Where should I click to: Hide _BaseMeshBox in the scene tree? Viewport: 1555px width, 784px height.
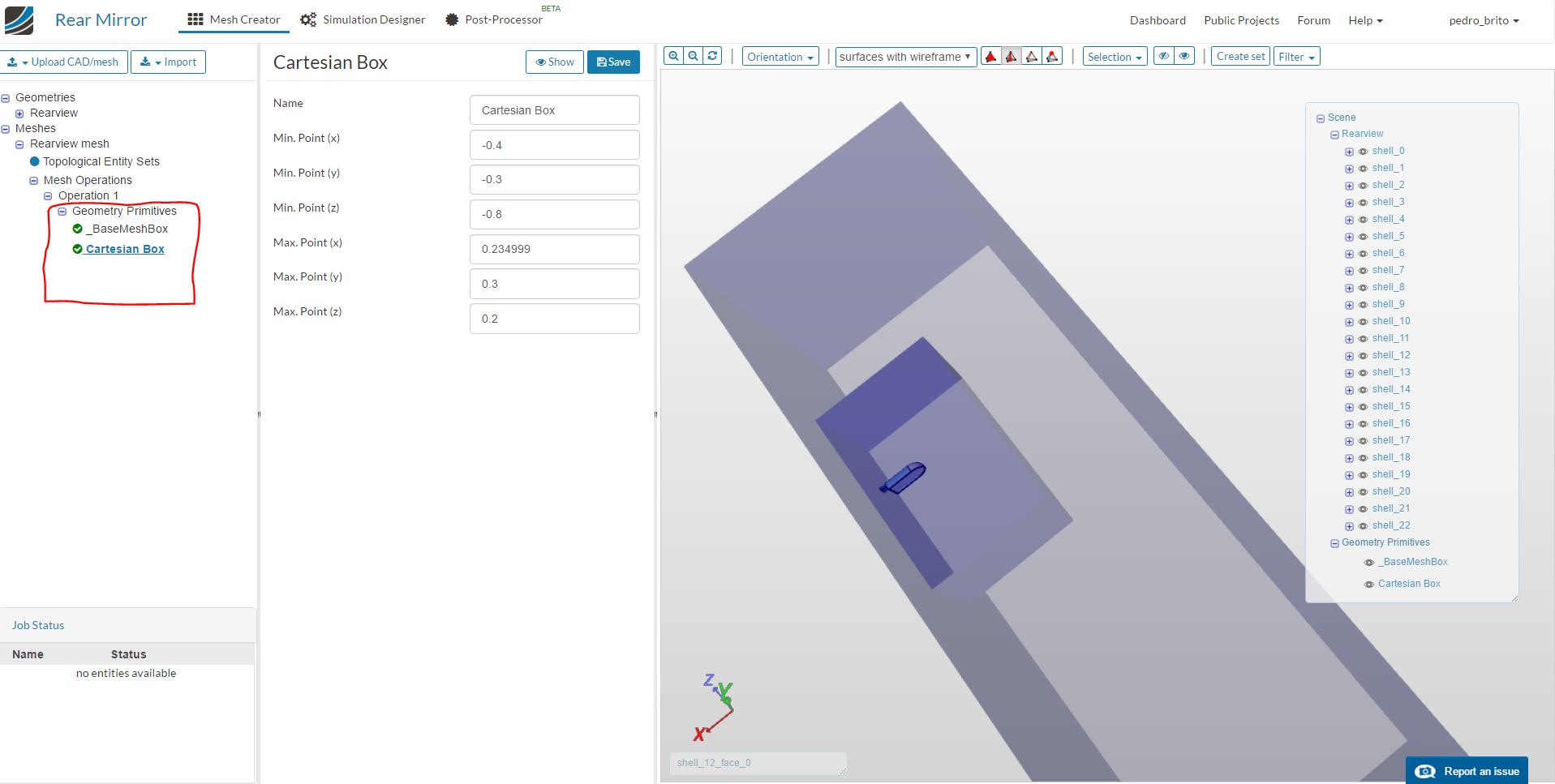[1369, 563]
